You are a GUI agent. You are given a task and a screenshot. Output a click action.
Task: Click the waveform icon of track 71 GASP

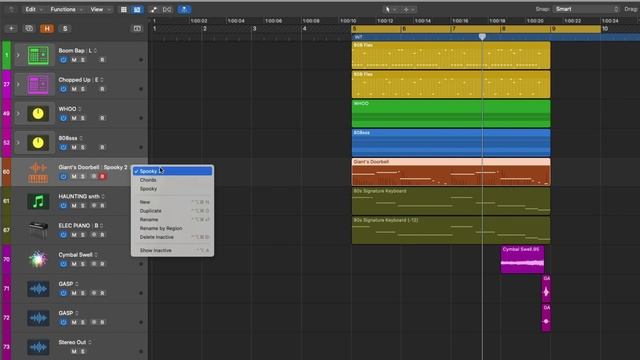(x=38, y=289)
